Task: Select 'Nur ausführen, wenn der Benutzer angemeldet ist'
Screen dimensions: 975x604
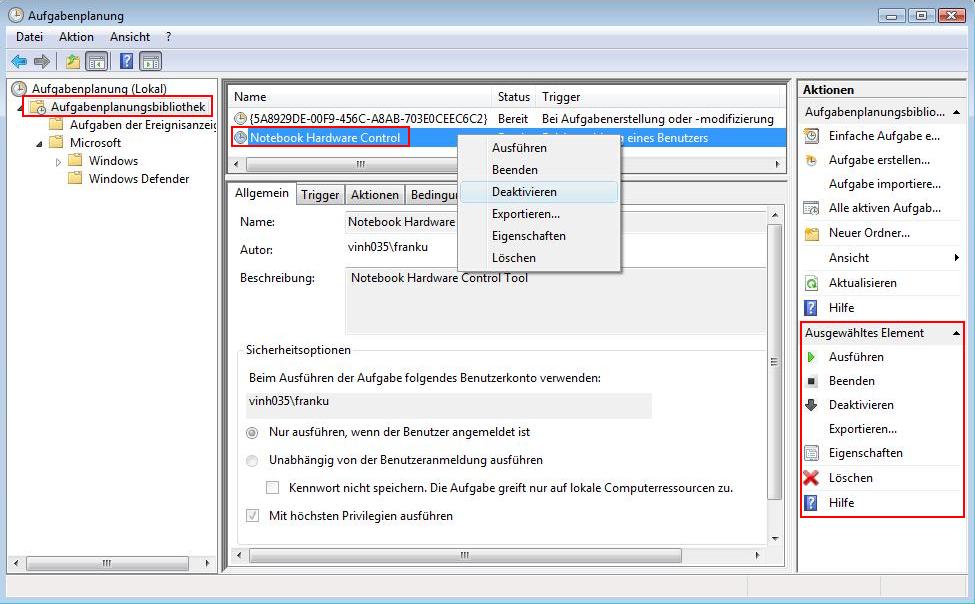Action: (252, 433)
